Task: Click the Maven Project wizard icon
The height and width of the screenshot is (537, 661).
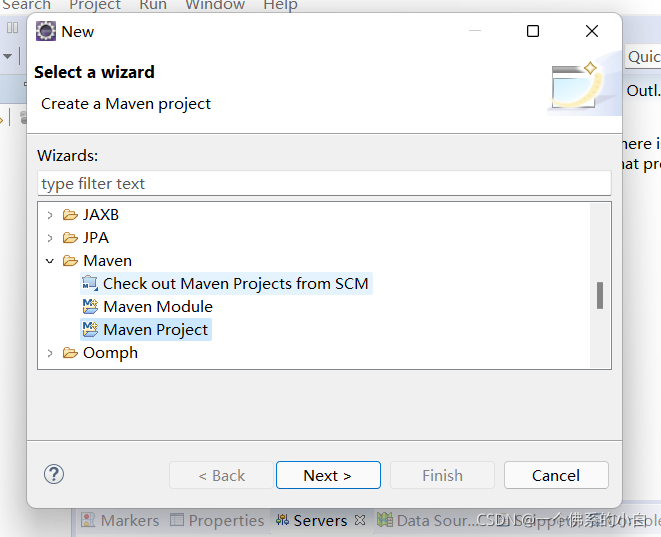Action: coord(90,330)
